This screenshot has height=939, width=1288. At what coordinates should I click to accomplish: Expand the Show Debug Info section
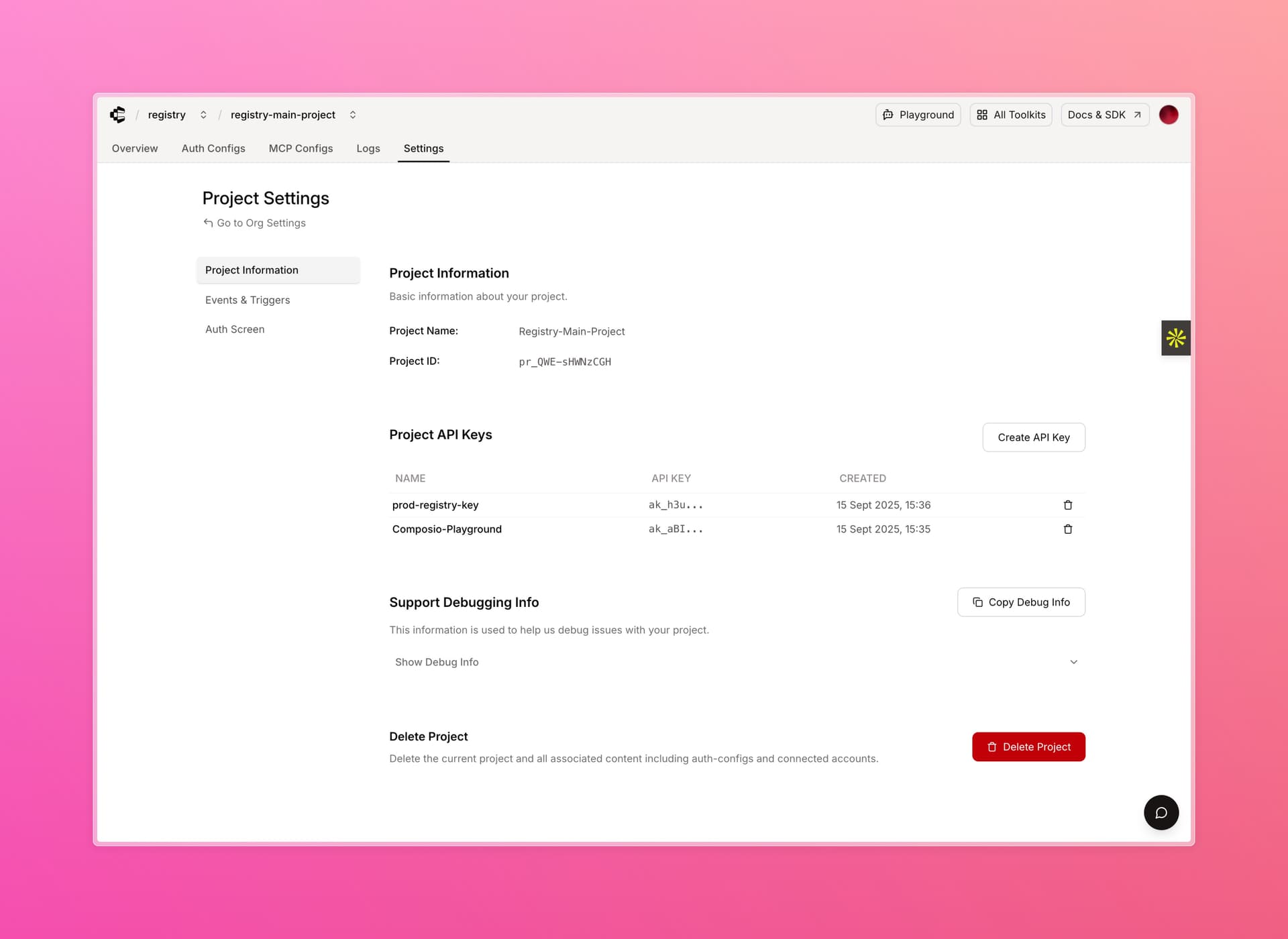(x=437, y=662)
